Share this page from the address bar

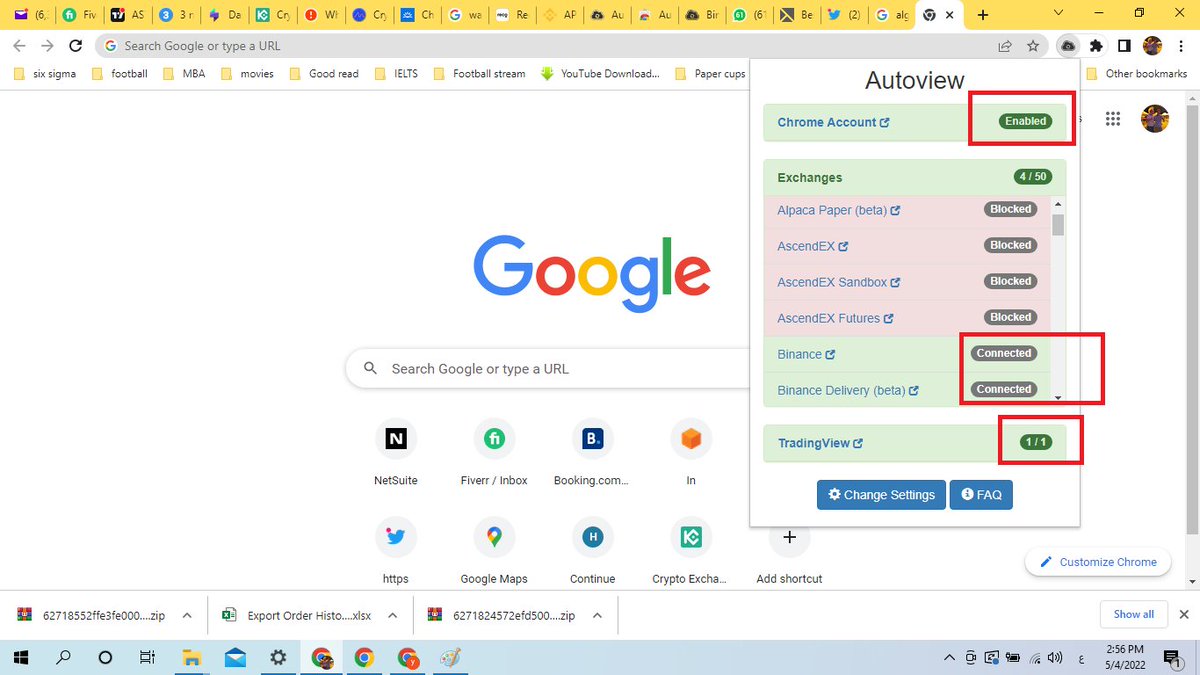click(1004, 46)
